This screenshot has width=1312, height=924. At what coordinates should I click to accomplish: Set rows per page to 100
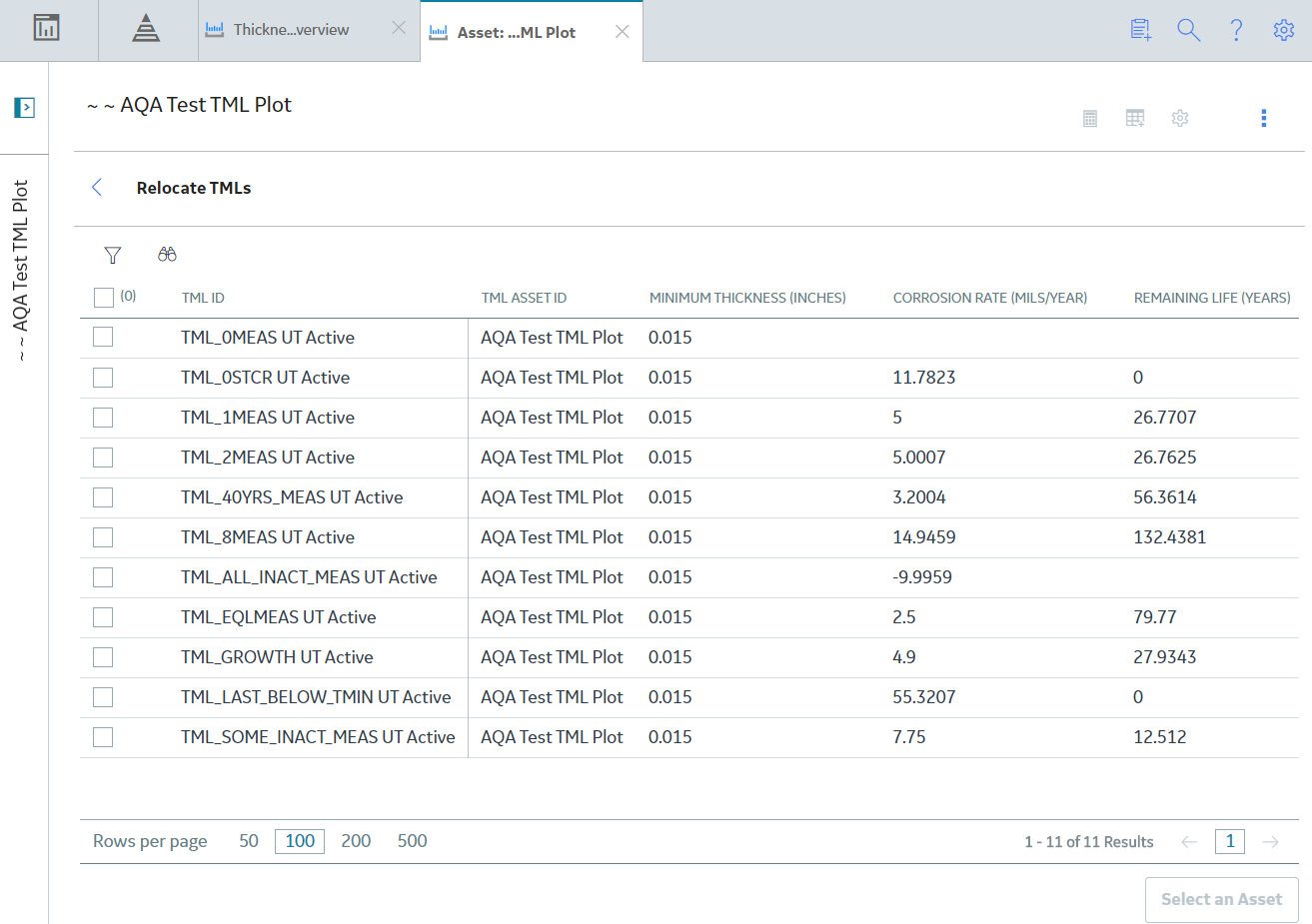pos(300,841)
